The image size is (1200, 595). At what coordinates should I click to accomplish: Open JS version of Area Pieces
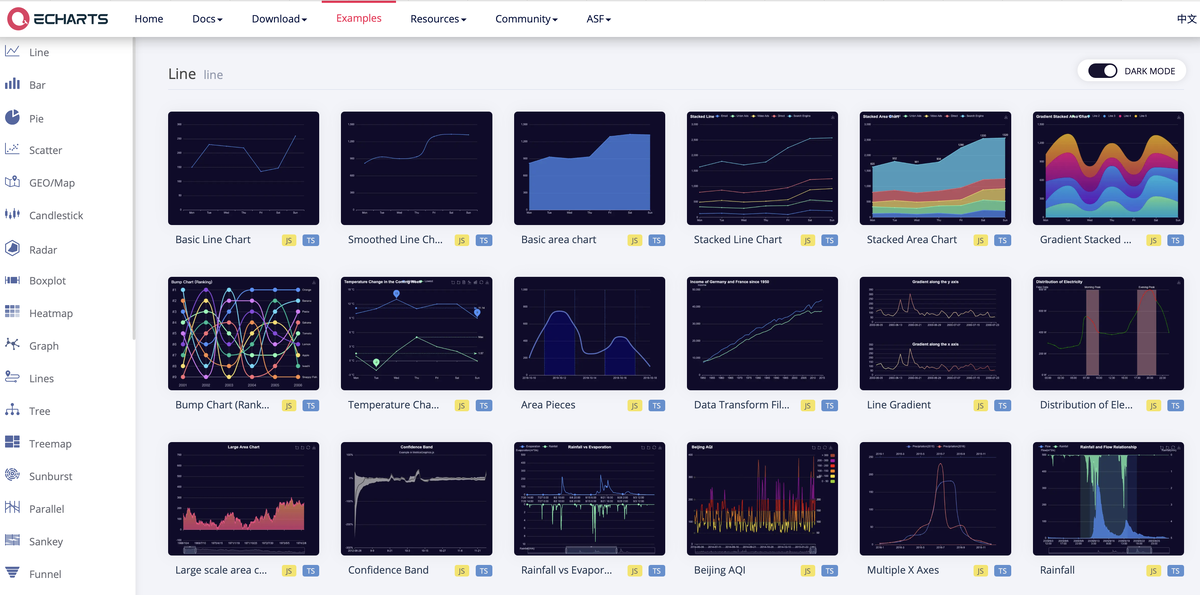[635, 405]
